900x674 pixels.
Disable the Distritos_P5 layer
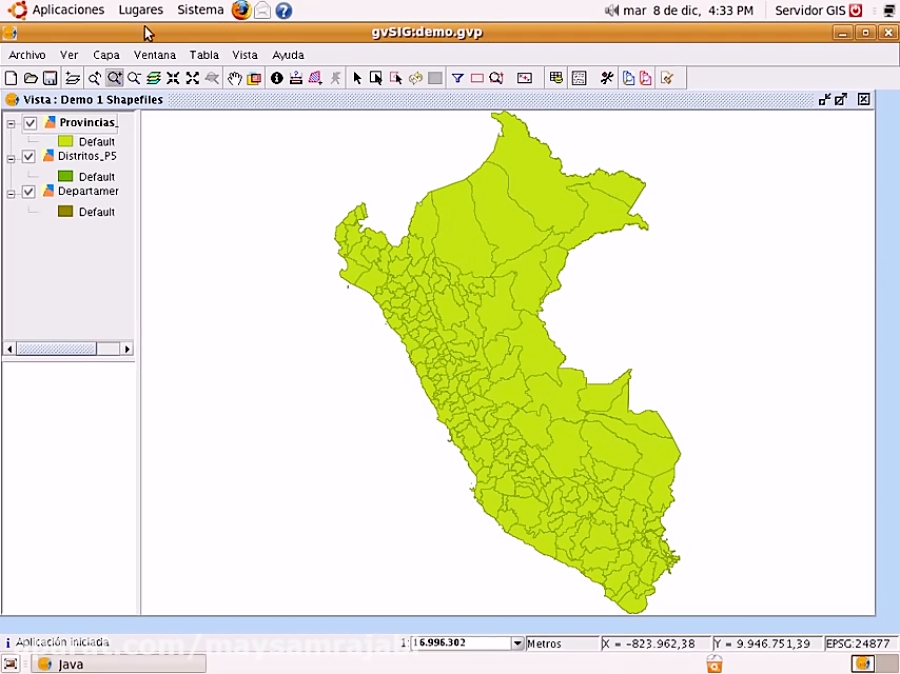click(x=28, y=156)
